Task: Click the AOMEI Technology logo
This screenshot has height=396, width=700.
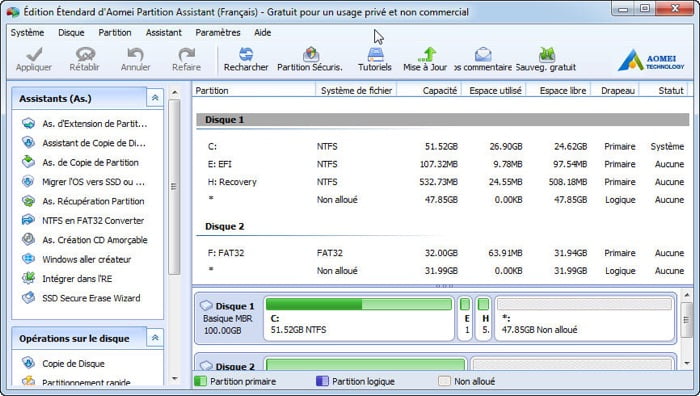Action: pyautogui.click(x=651, y=60)
